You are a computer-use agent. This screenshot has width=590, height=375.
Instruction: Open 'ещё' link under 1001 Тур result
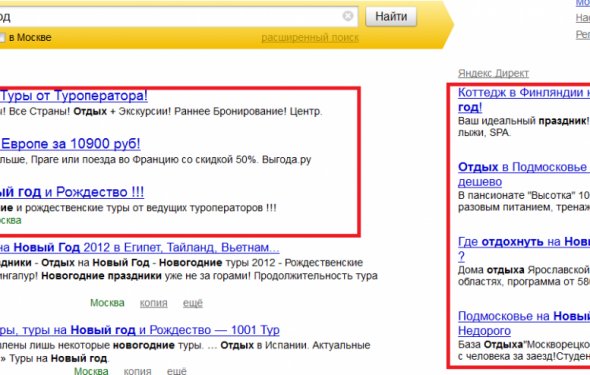(176, 371)
